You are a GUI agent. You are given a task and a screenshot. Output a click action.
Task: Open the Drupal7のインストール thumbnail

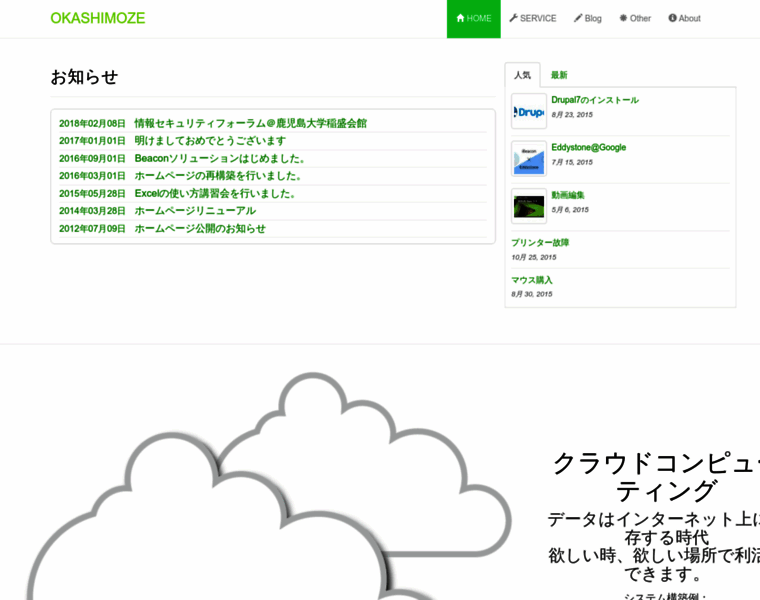click(529, 111)
